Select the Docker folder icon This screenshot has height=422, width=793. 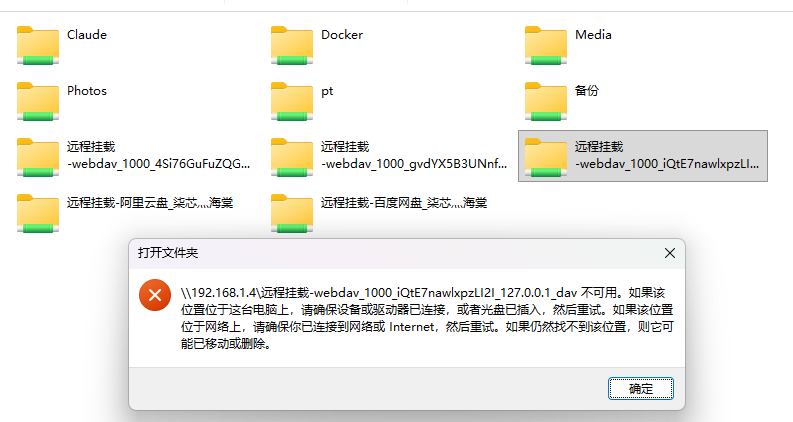tap(292, 46)
